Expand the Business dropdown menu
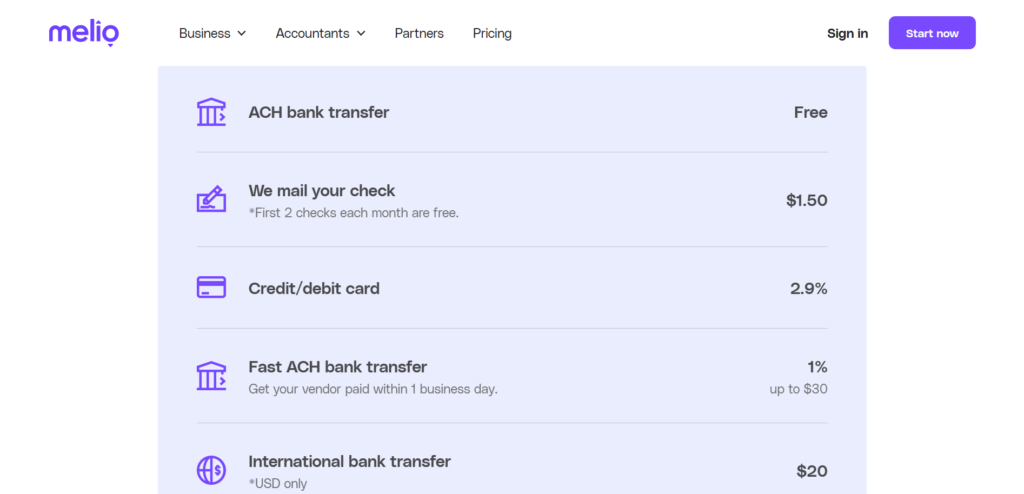This screenshot has width=1024, height=494. pyautogui.click(x=212, y=33)
